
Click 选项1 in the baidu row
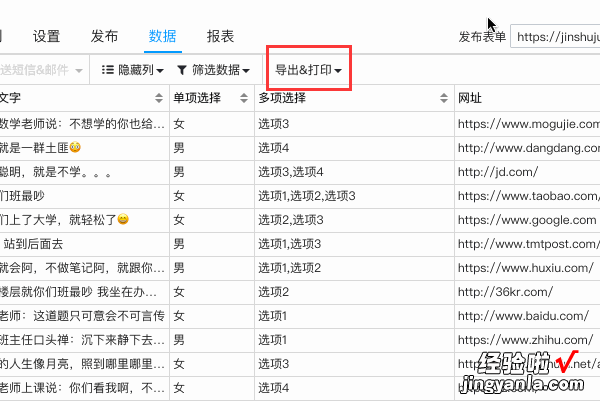(272, 316)
